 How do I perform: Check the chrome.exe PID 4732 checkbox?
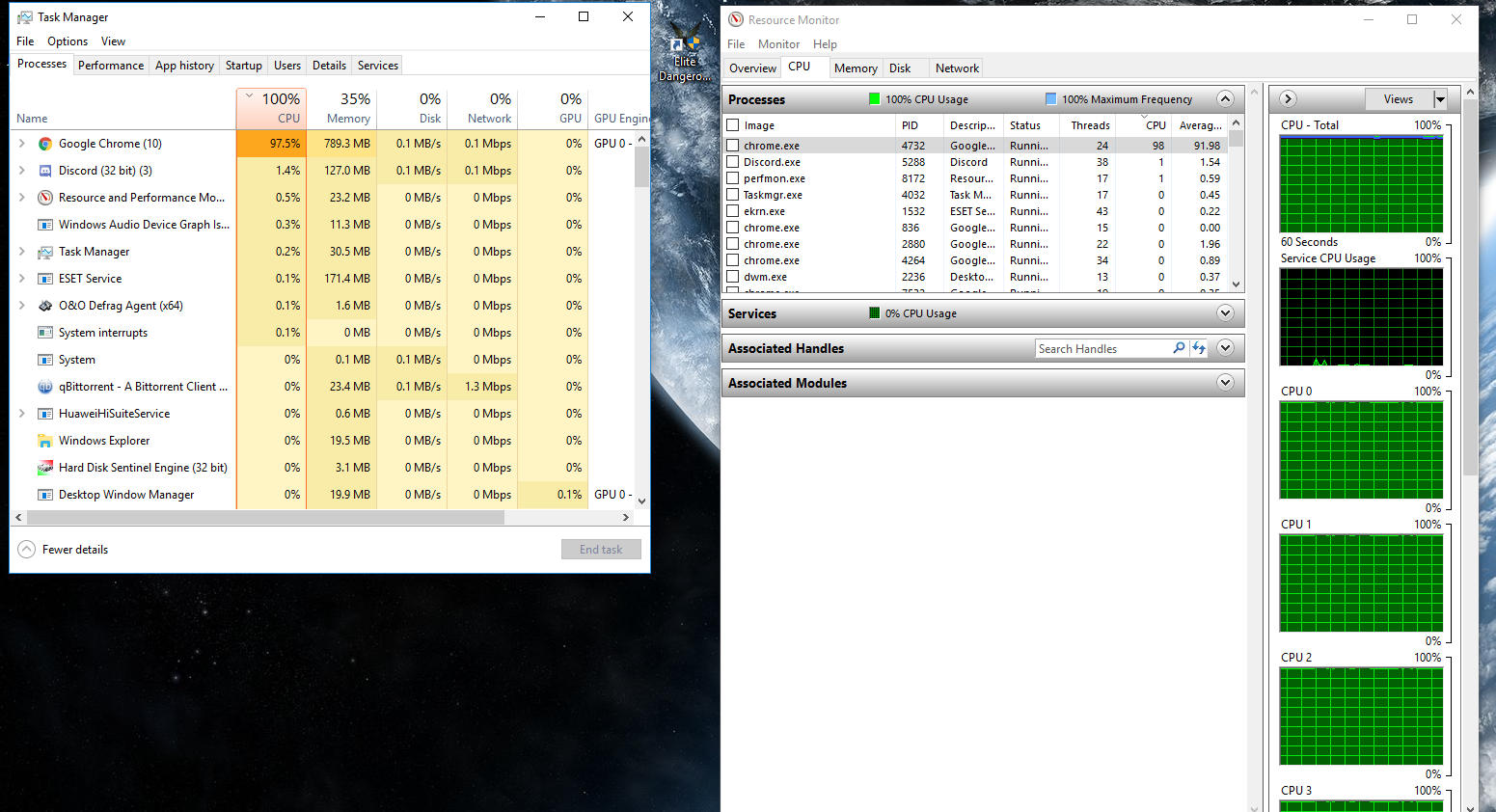pyautogui.click(x=733, y=146)
